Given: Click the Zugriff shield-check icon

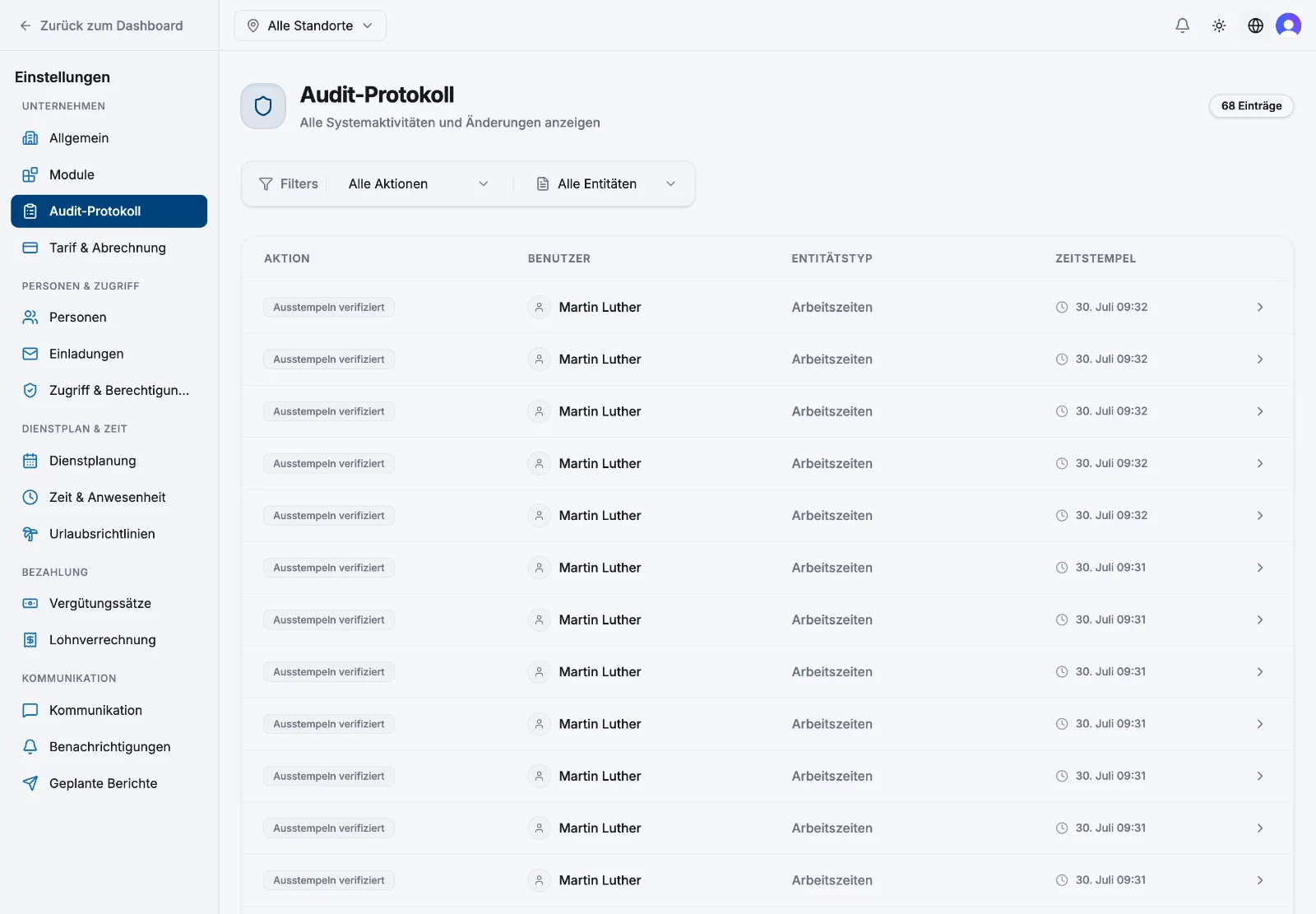Looking at the screenshot, I should point(30,390).
